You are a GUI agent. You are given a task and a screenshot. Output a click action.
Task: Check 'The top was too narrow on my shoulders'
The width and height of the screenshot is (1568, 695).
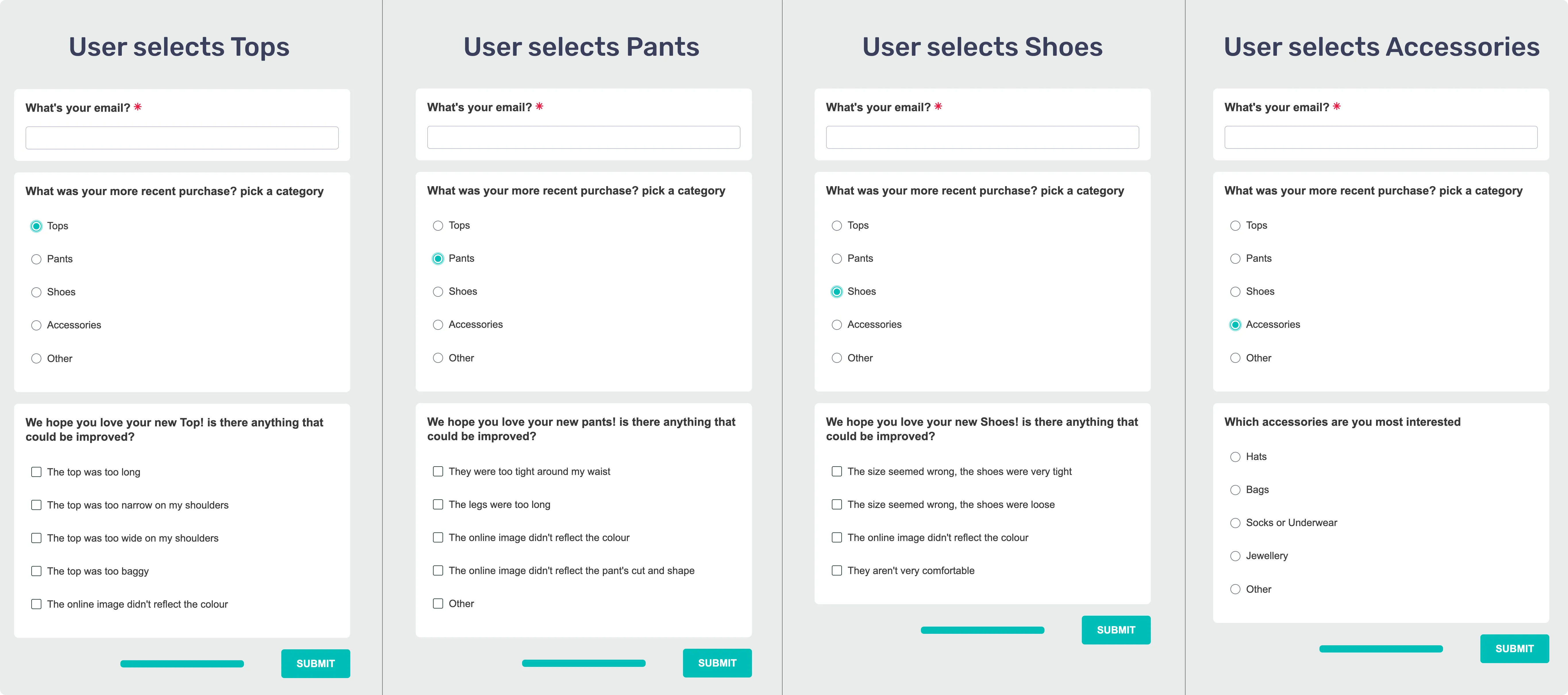[36, 505]
